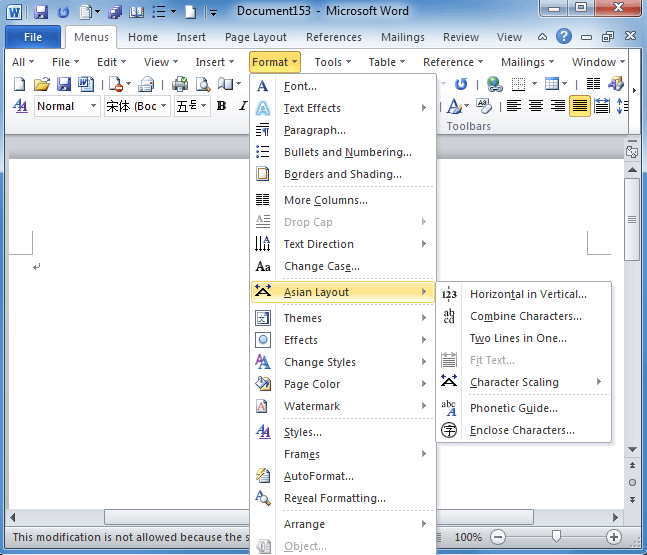Click the Enclose Characters icon
Image resolution: width=647 pixels, height=555 pixels.
point(449,430)
